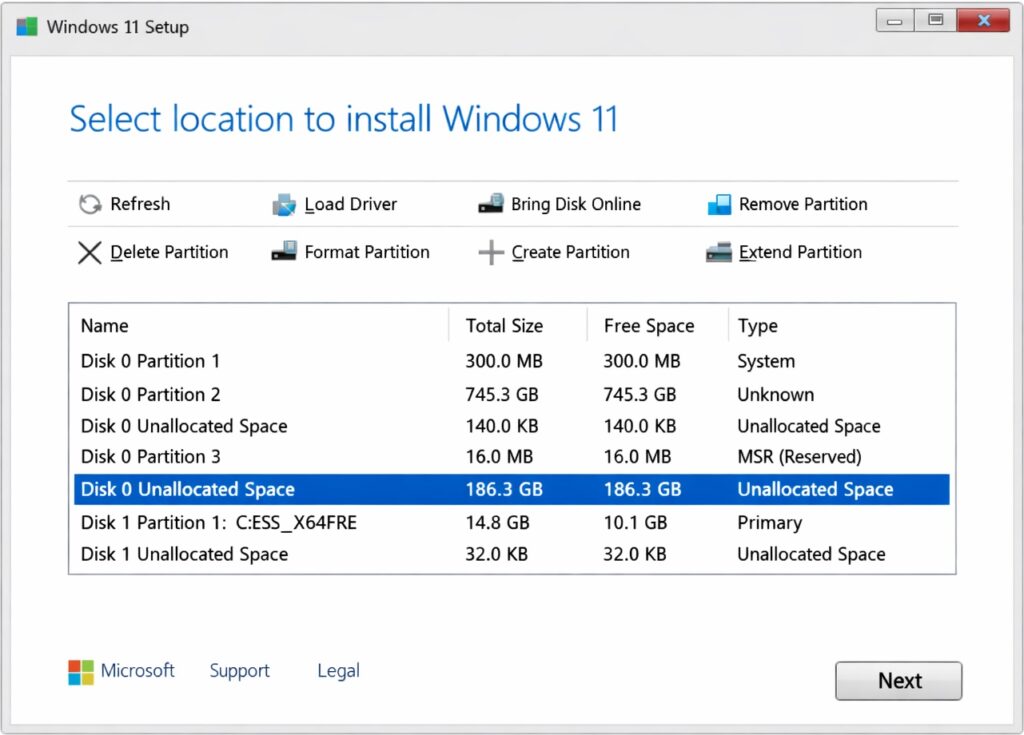The width and height of the screenshot is (1024, 735).
Task: Maximize the Windows 11 Setup window
Action: 935,20
